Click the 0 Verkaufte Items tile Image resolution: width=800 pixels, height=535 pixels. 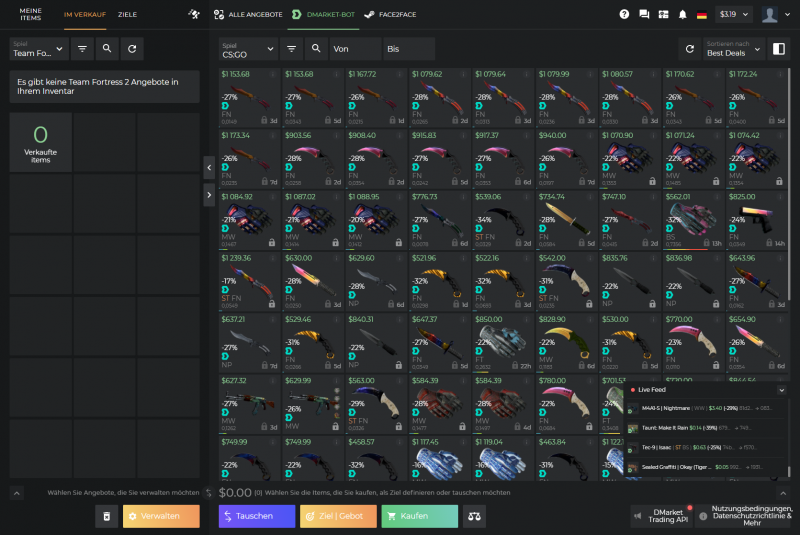pyautogui.click(x=41, y=142)
